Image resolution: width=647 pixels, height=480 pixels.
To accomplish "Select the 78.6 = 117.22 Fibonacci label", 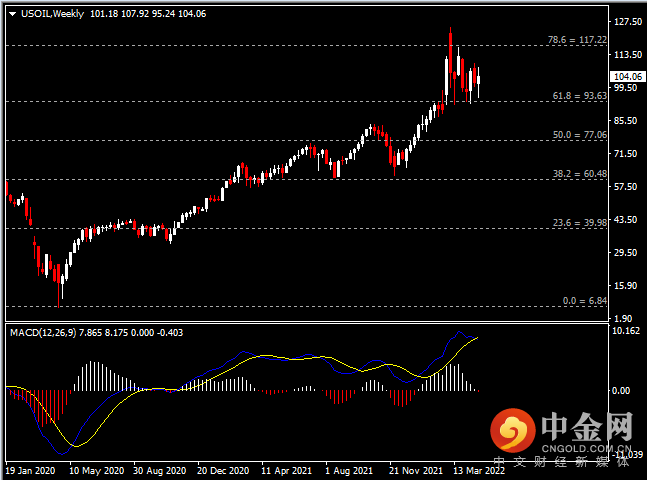I will click(x=577, y=40).
